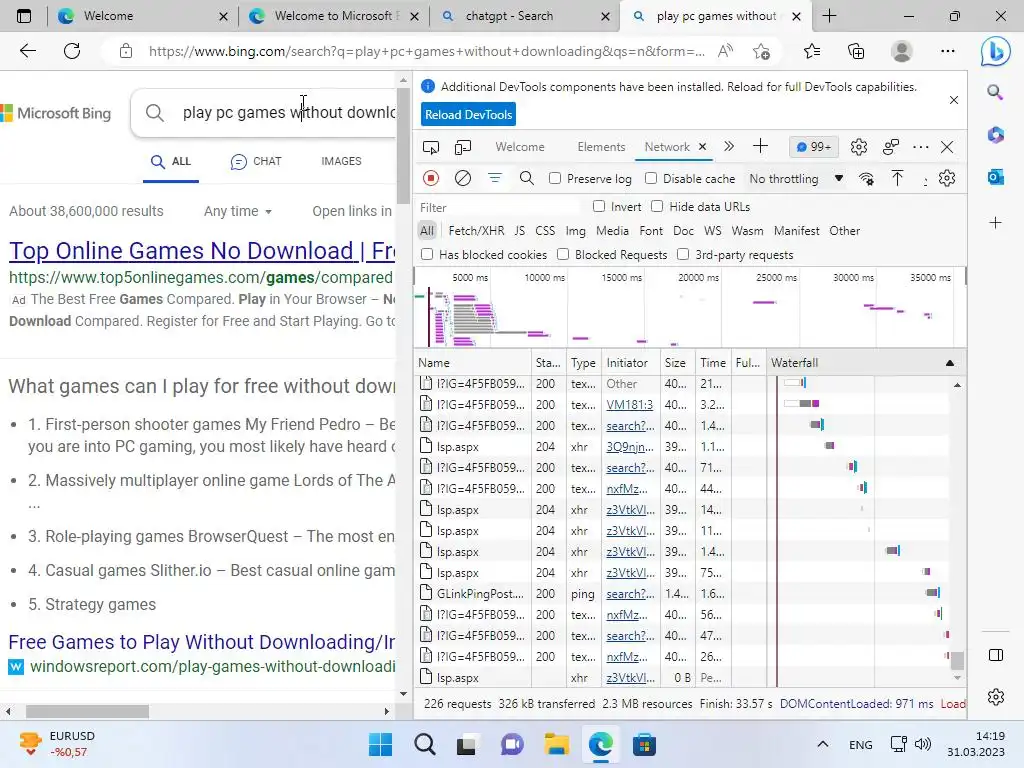The image size is (1024, 768).
Task: Add a new DevTools tool with plus icon
Action: [760, 146]
